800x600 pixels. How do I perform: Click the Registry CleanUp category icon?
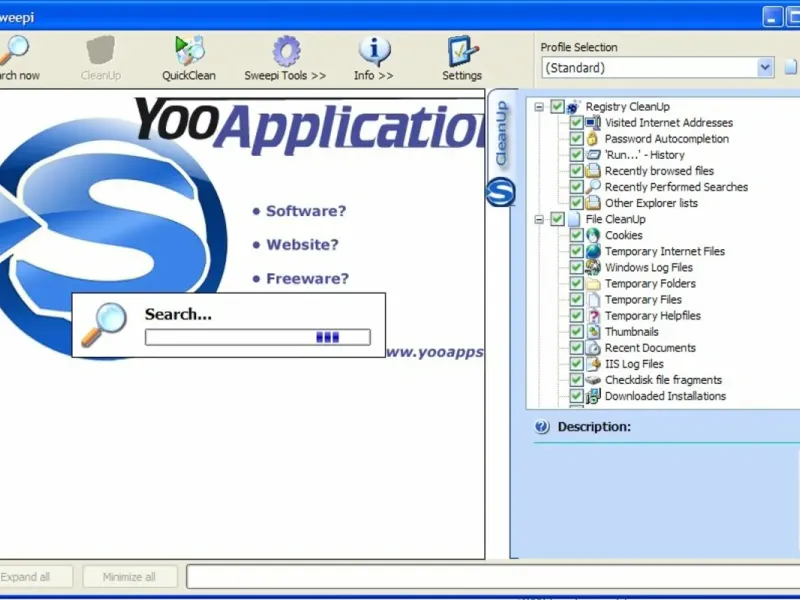[573, 107]
